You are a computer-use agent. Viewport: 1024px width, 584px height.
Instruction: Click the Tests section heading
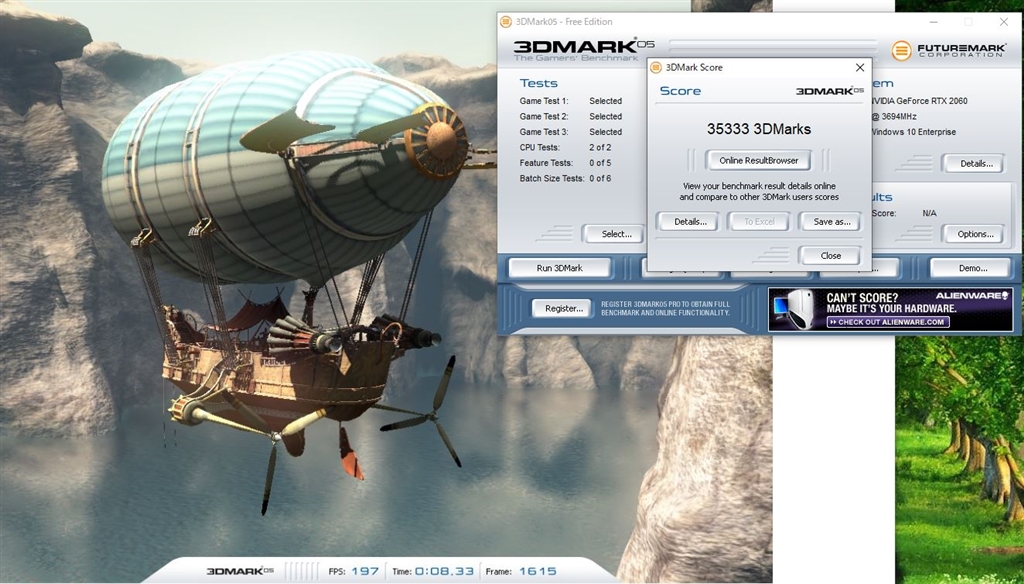click(x=538, y=83)
